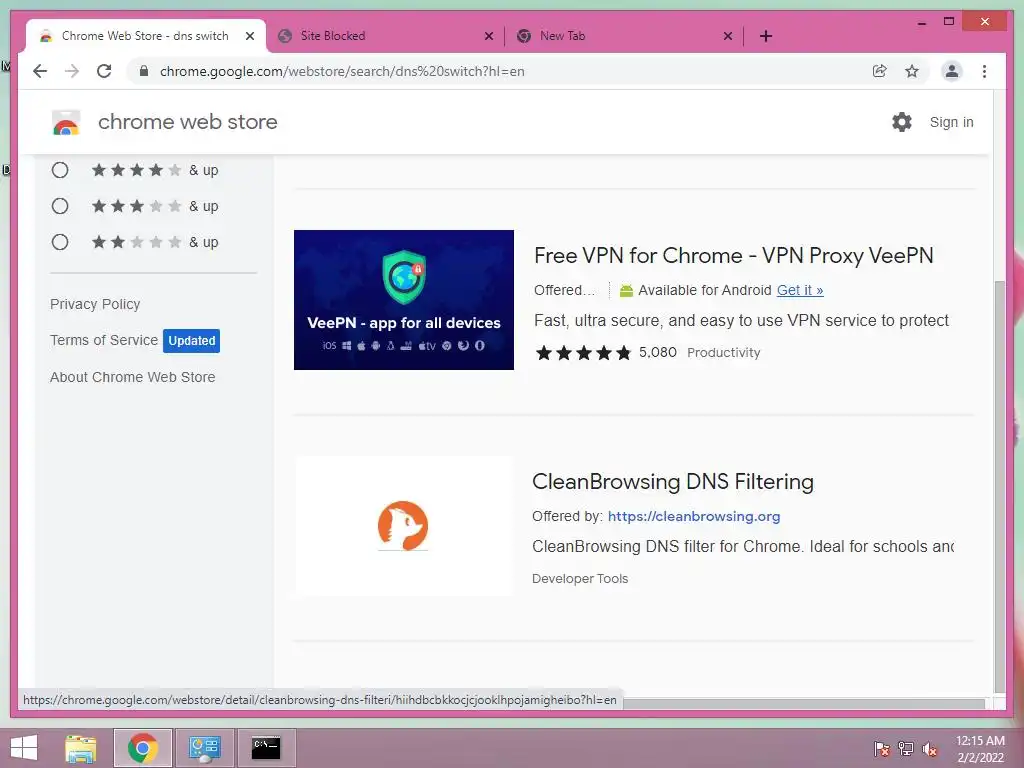
Task: View site information via the padlock icon
Action: point(144,71)
